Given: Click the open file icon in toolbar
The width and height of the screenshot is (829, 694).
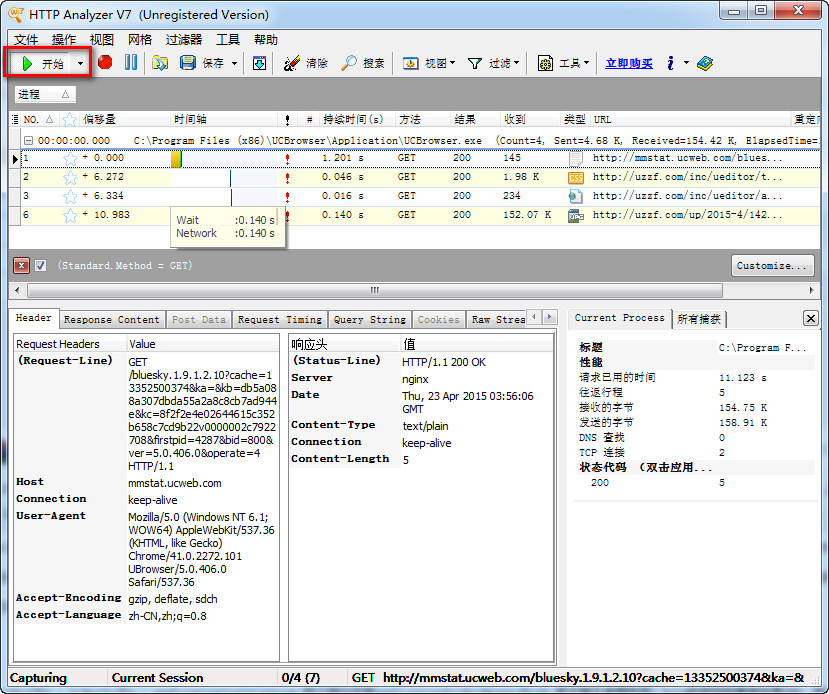Looking at the screenshot, I should pyautogui.click(x=160, y=63).
